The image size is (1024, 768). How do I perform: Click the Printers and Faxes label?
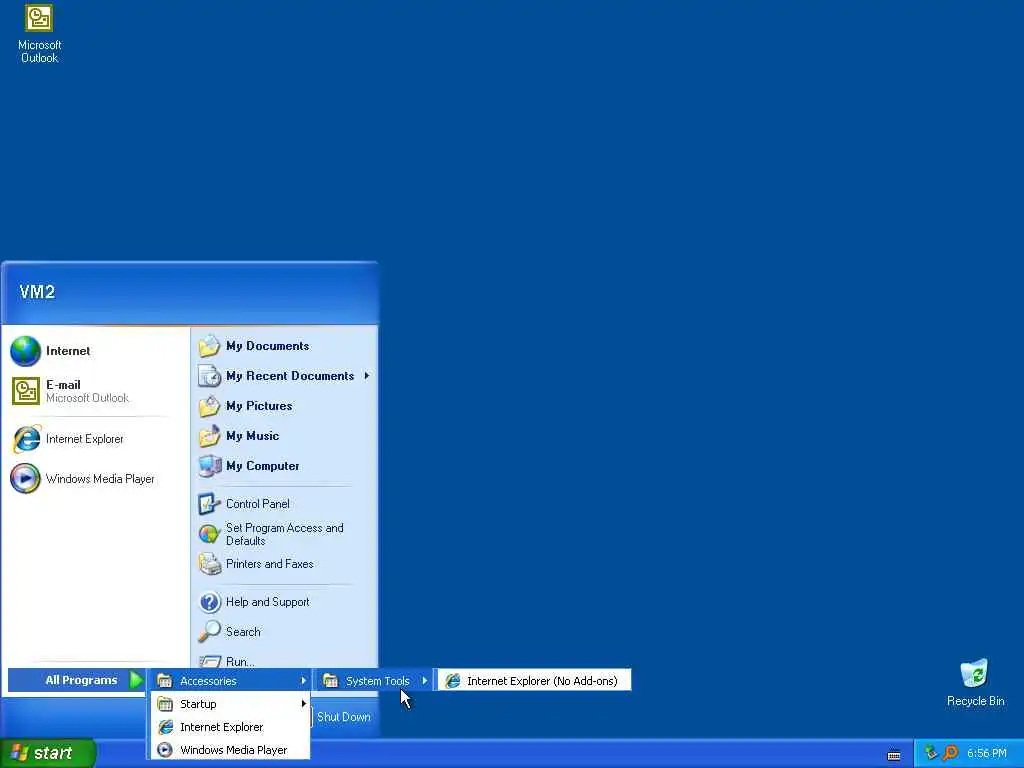coord(269,564)
